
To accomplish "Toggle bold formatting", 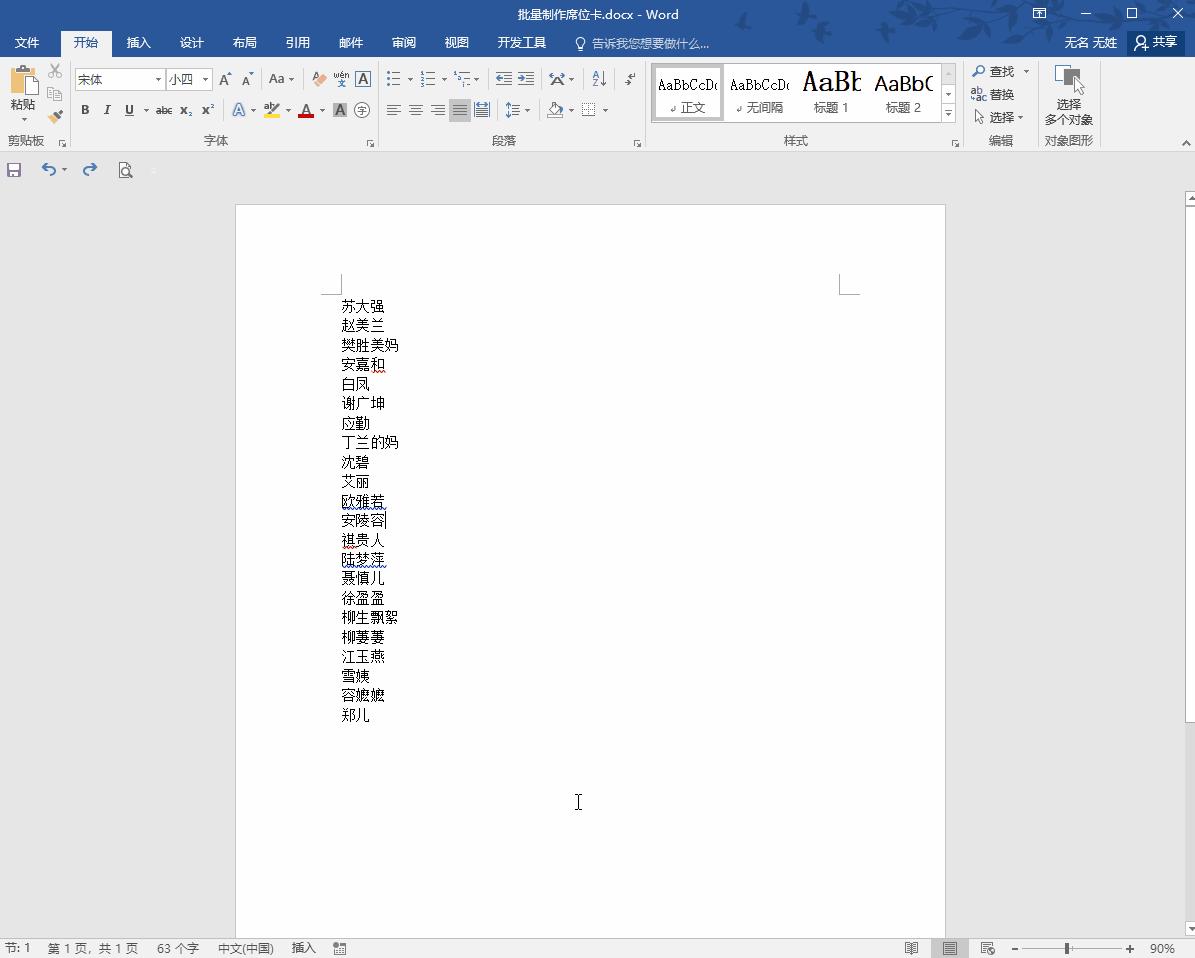I will click(x=85, y=110).
